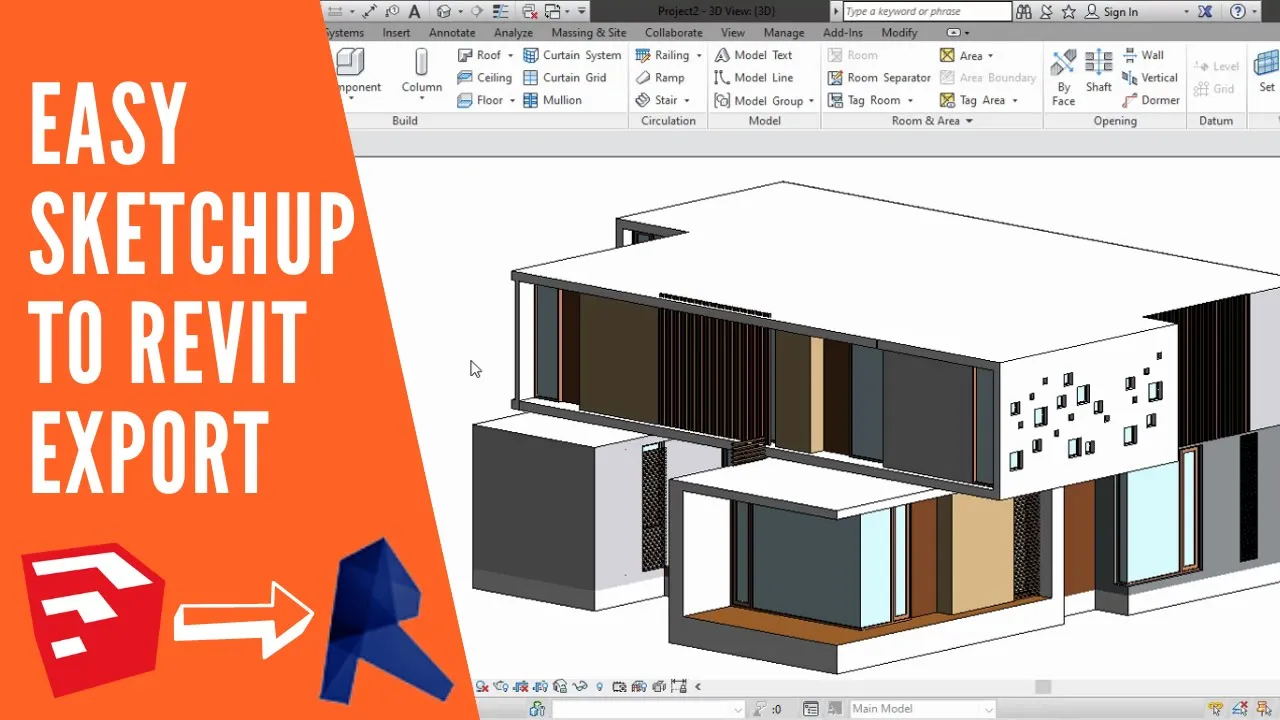Screen dimensions: 1280x720
Task: Click the keyword search field
Action: pyautogui.click(x=927, y=11)
